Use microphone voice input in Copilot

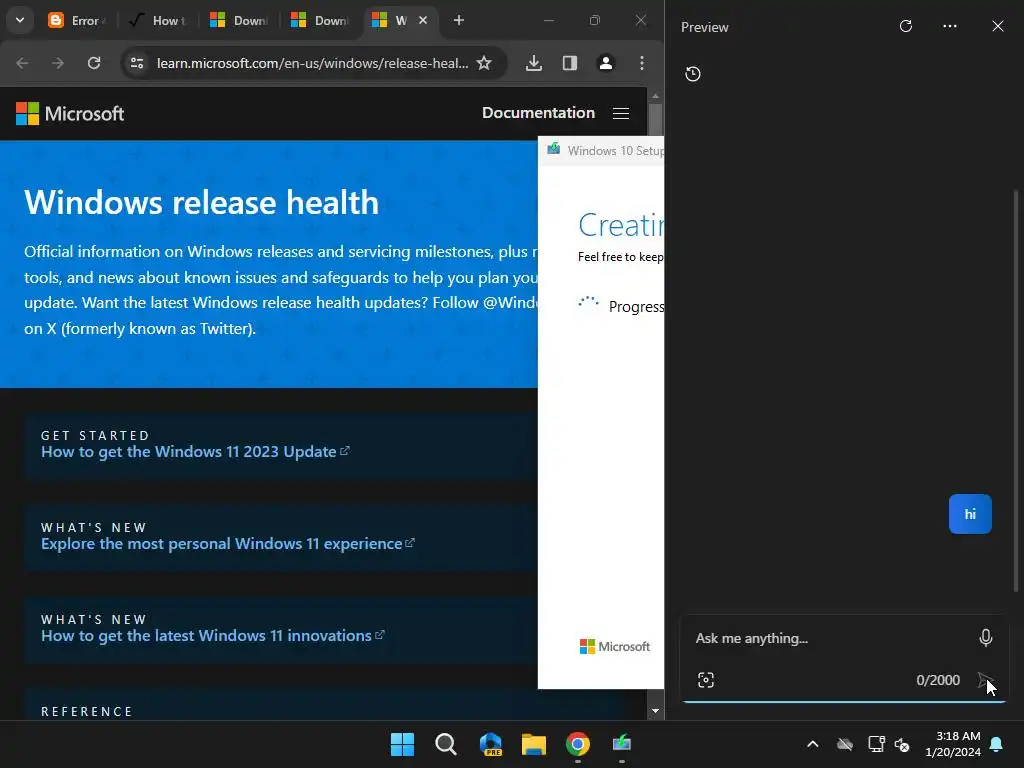pos(985,637)
